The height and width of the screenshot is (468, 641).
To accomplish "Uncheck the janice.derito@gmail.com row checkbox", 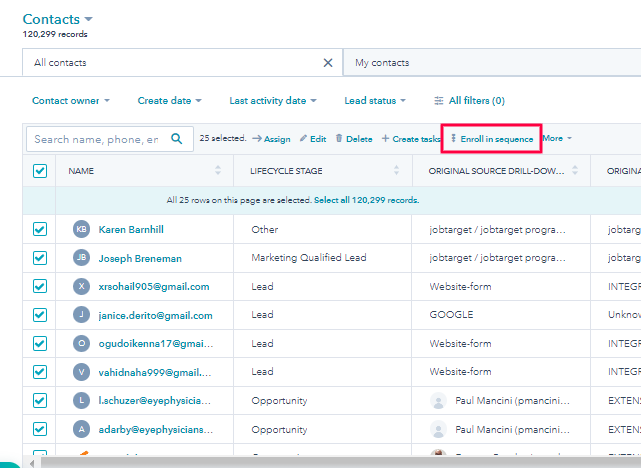I will tap(40, 315).
